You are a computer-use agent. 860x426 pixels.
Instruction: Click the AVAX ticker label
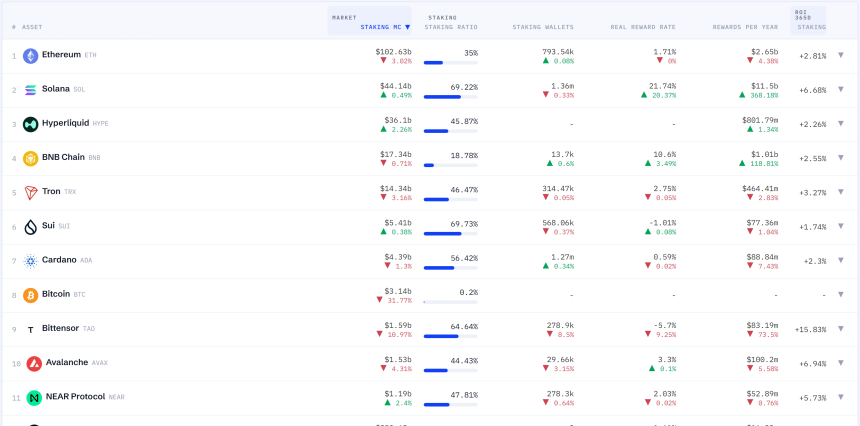coord(99,363)
